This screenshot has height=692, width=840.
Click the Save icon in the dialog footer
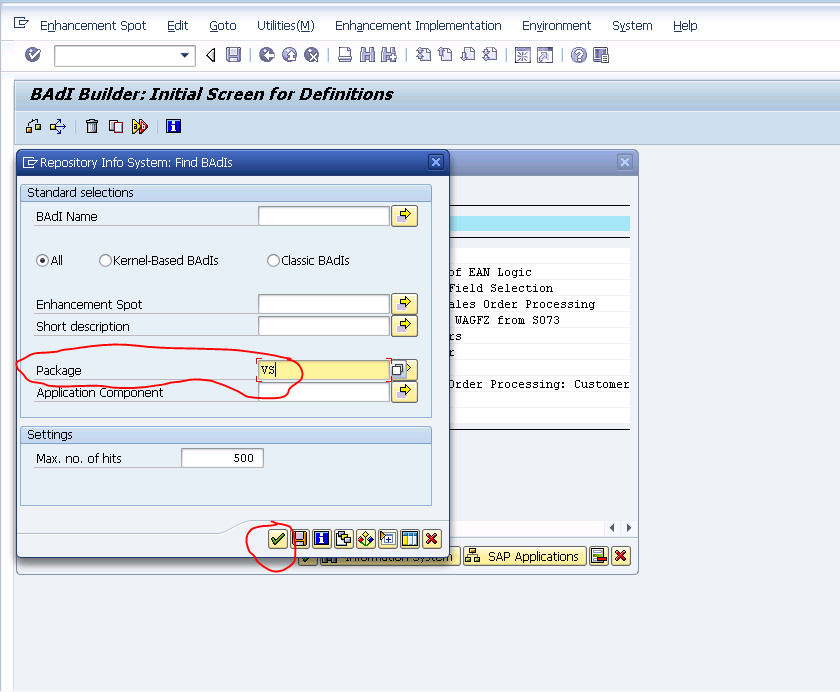coord(299,538)
